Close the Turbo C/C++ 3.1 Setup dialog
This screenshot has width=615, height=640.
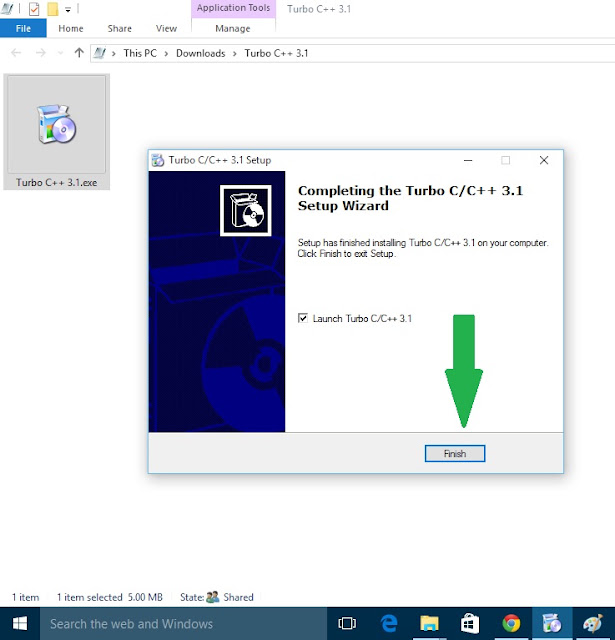point(544,160)
